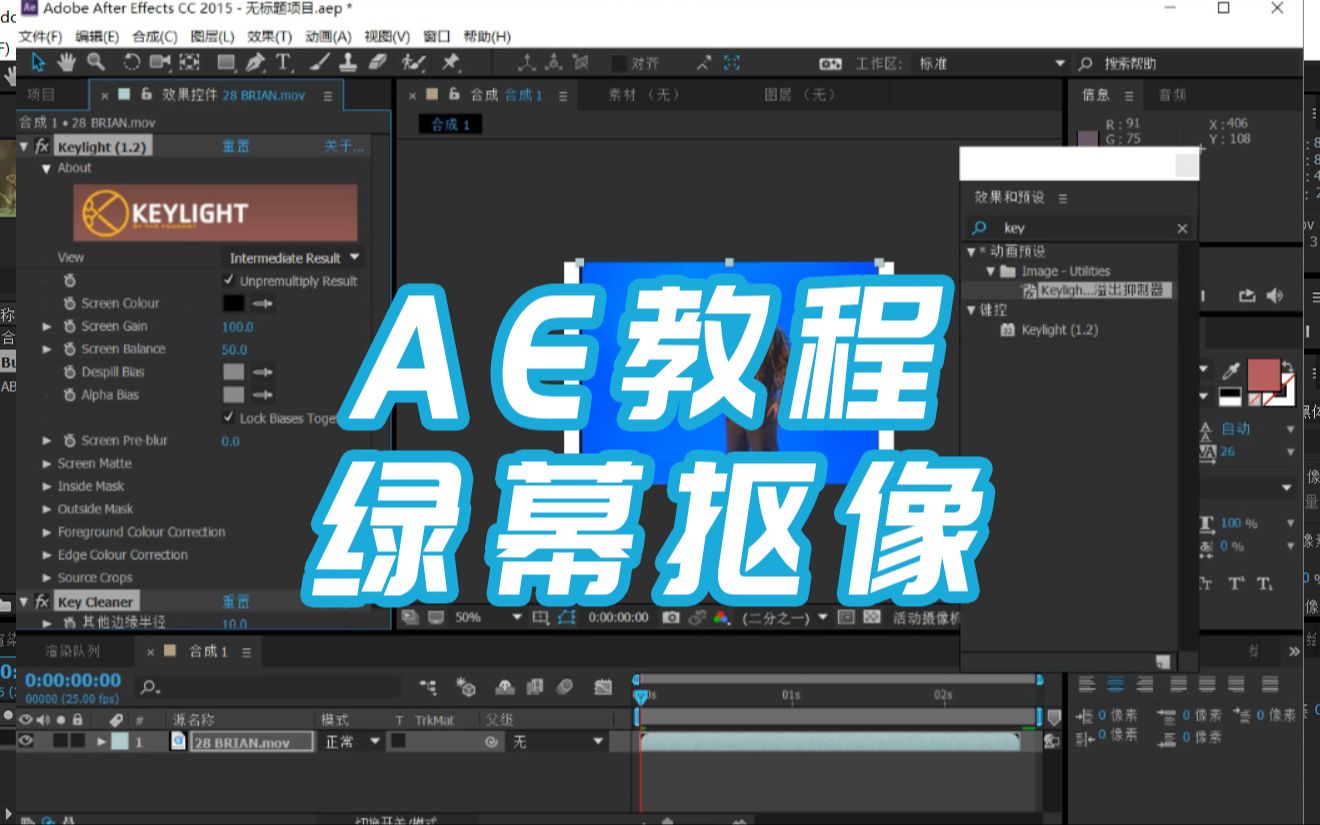Pick the Clone Stamp tool
This screenshot has width=1320, height=825.
click(349, 62)
